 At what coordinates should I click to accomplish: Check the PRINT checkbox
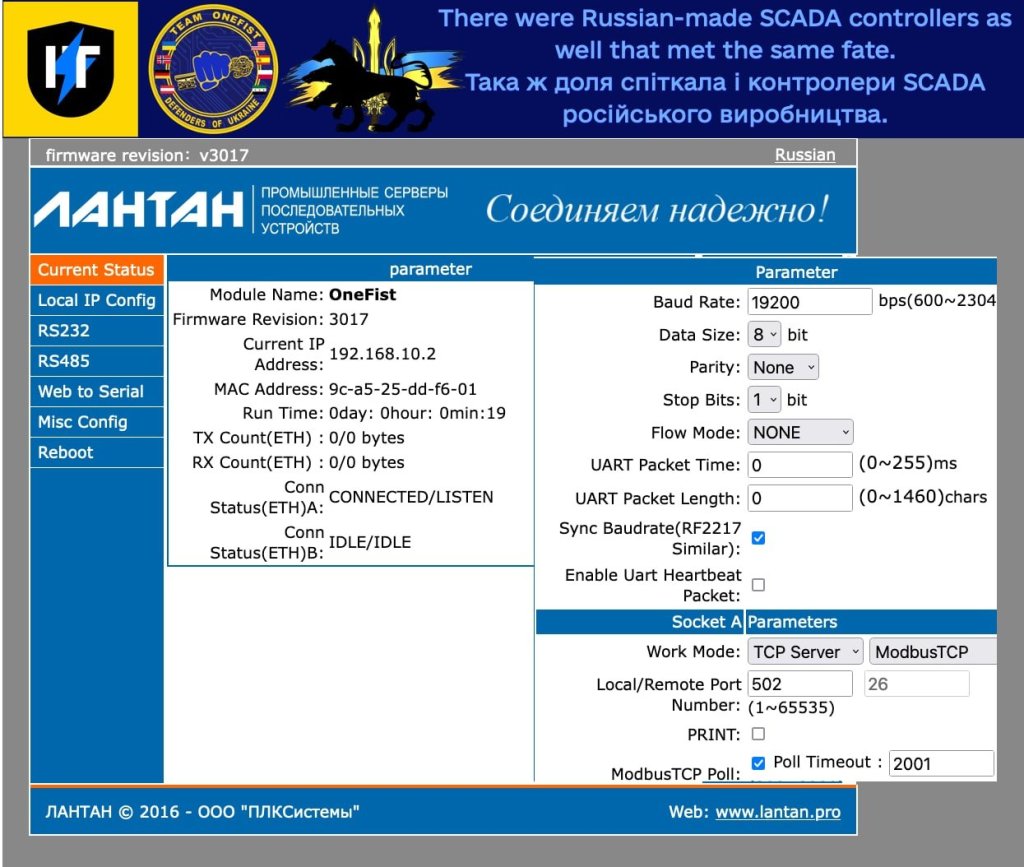(758, 734)
